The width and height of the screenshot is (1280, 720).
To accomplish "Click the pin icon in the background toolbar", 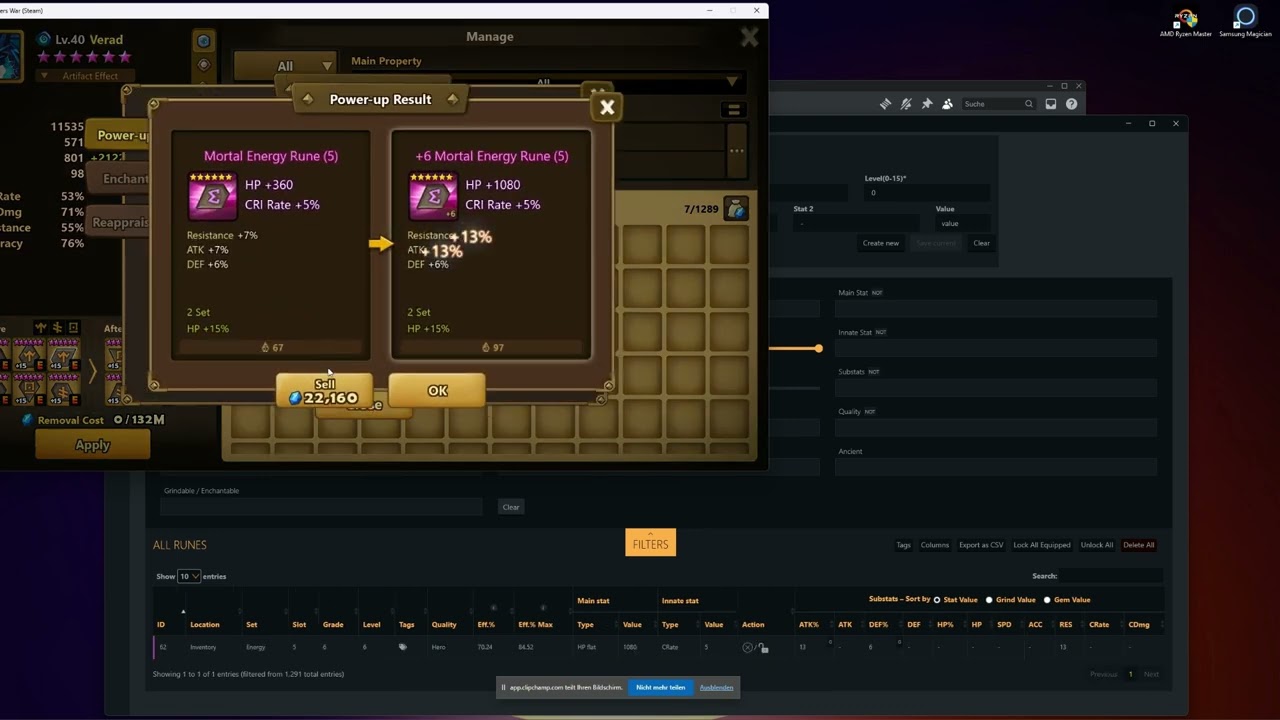I will (x=927, y=104).
